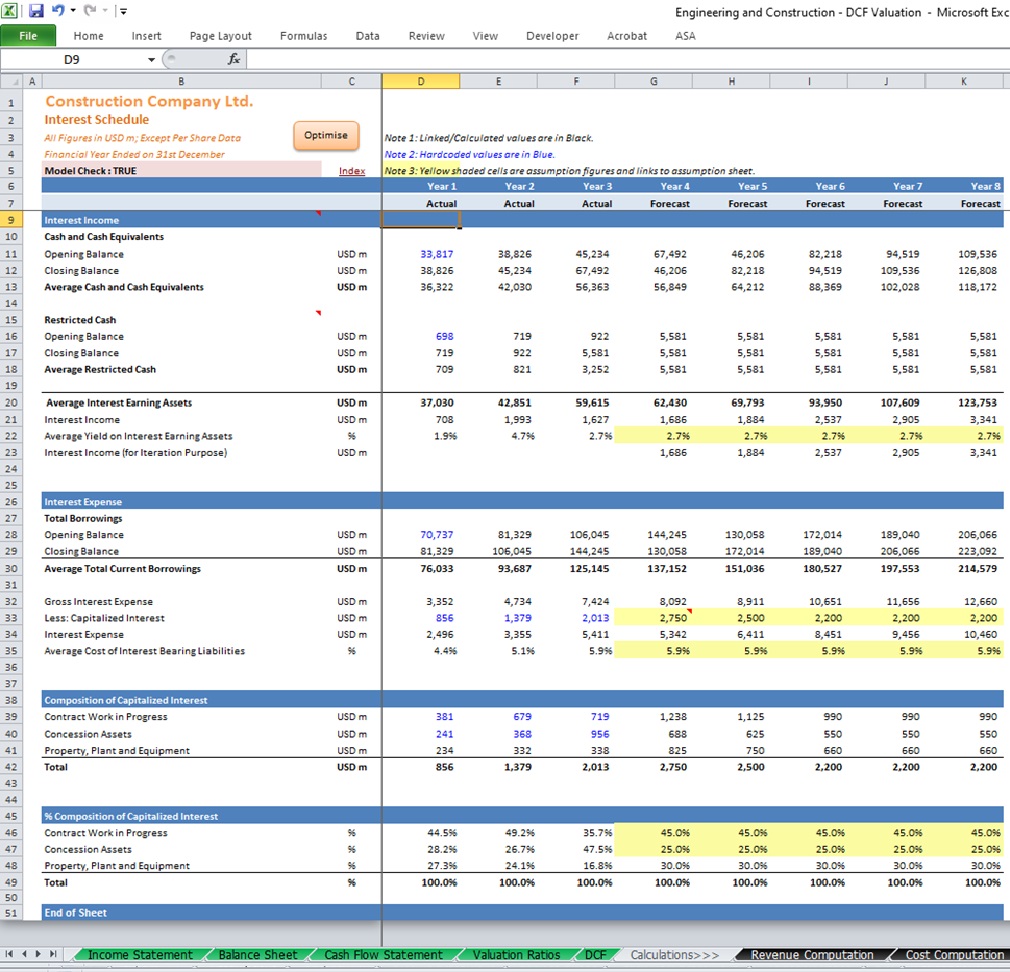1010x972 pixels.
Task: Click into the formula bar
Action: click(x=628, y=59)
